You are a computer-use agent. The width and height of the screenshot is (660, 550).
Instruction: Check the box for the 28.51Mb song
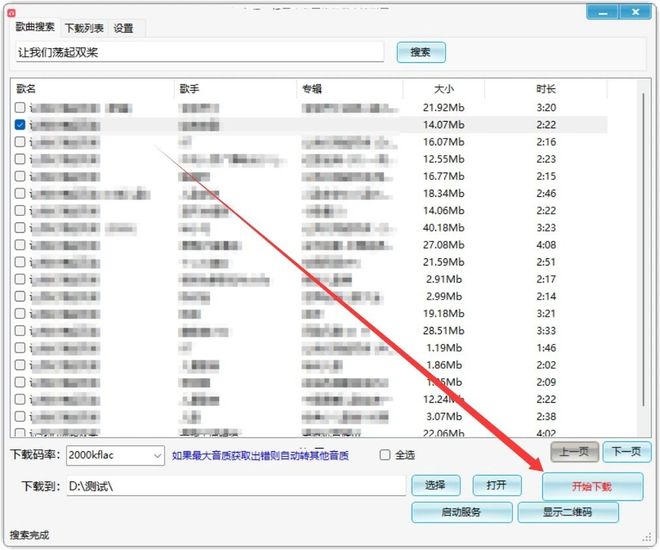coord(20,330)
